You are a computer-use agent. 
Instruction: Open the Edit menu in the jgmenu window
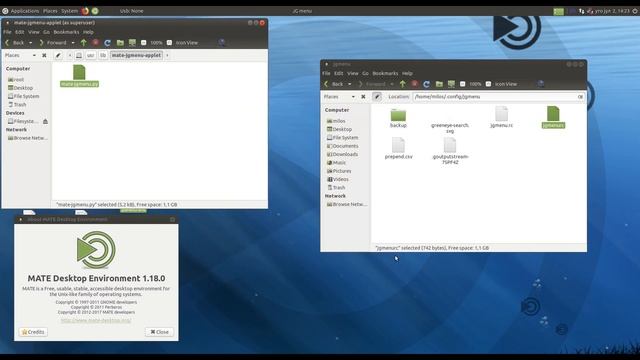pyautogui.click(x=339, y=73)
